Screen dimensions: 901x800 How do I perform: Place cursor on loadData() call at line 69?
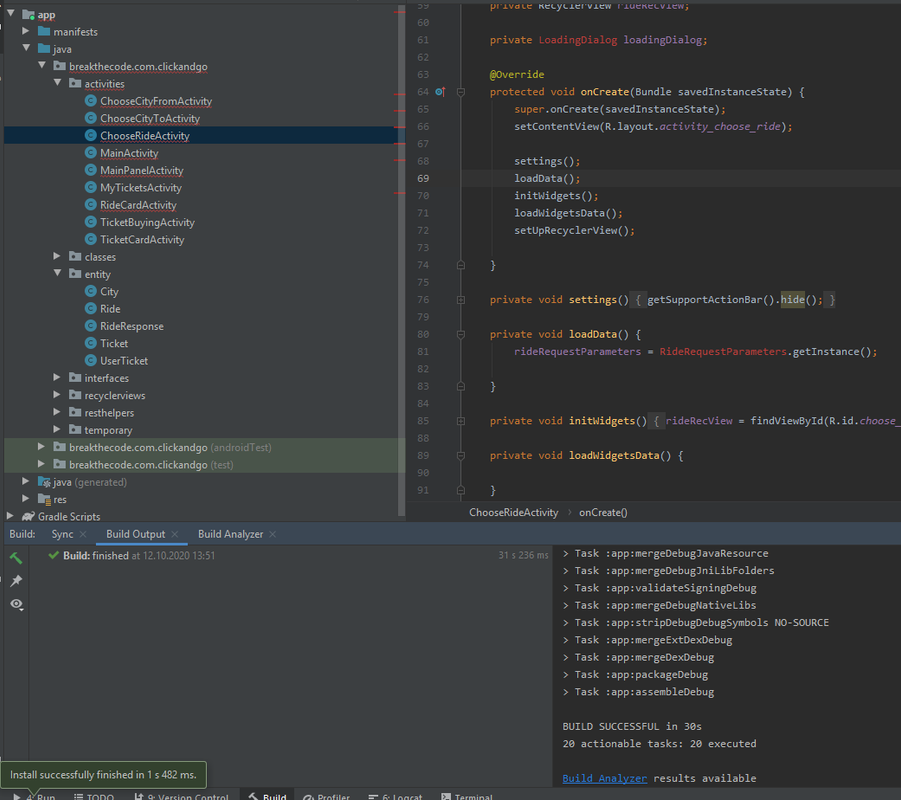pyautogui.click(x=546, y=179)
